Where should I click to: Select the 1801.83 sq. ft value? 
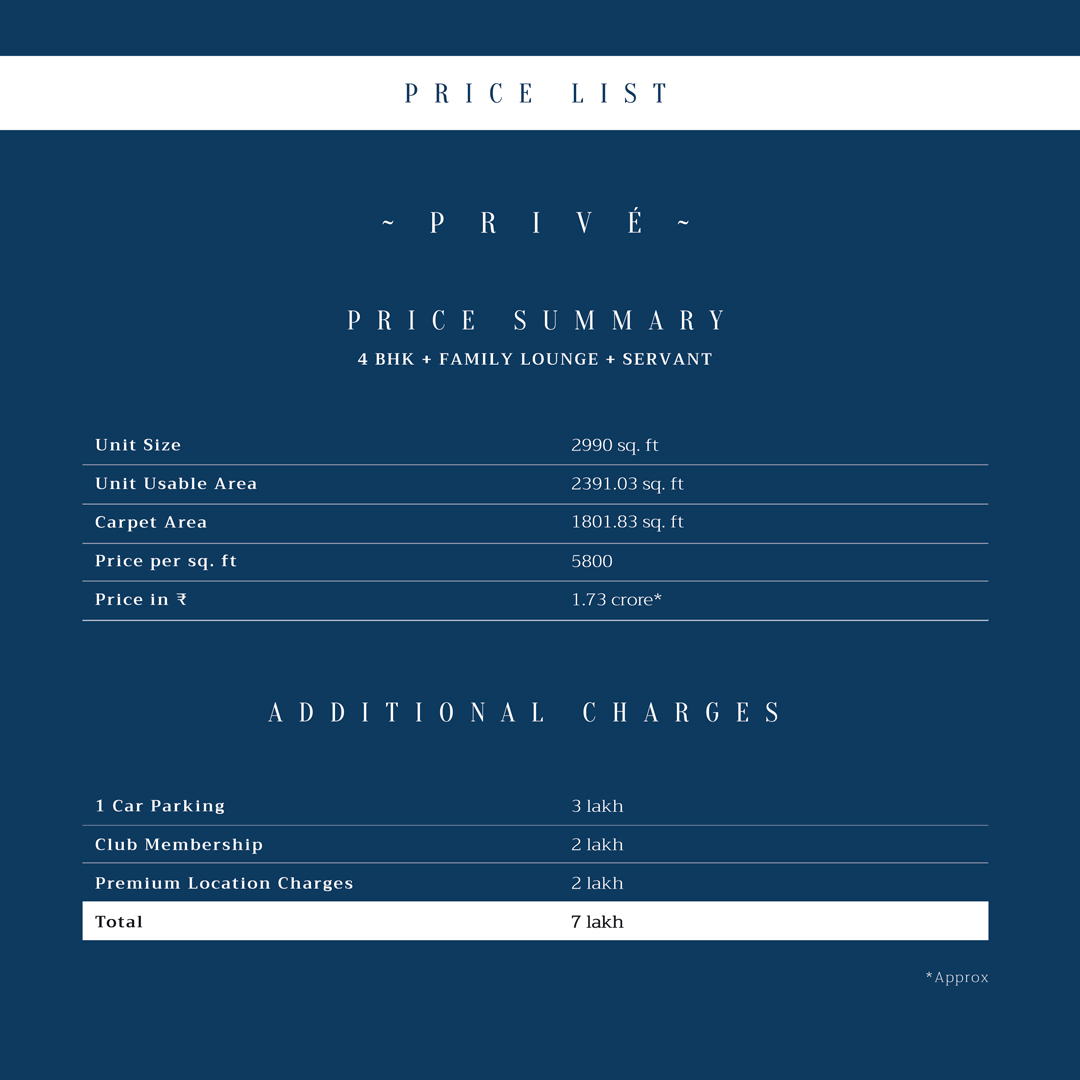pos(627,522)
